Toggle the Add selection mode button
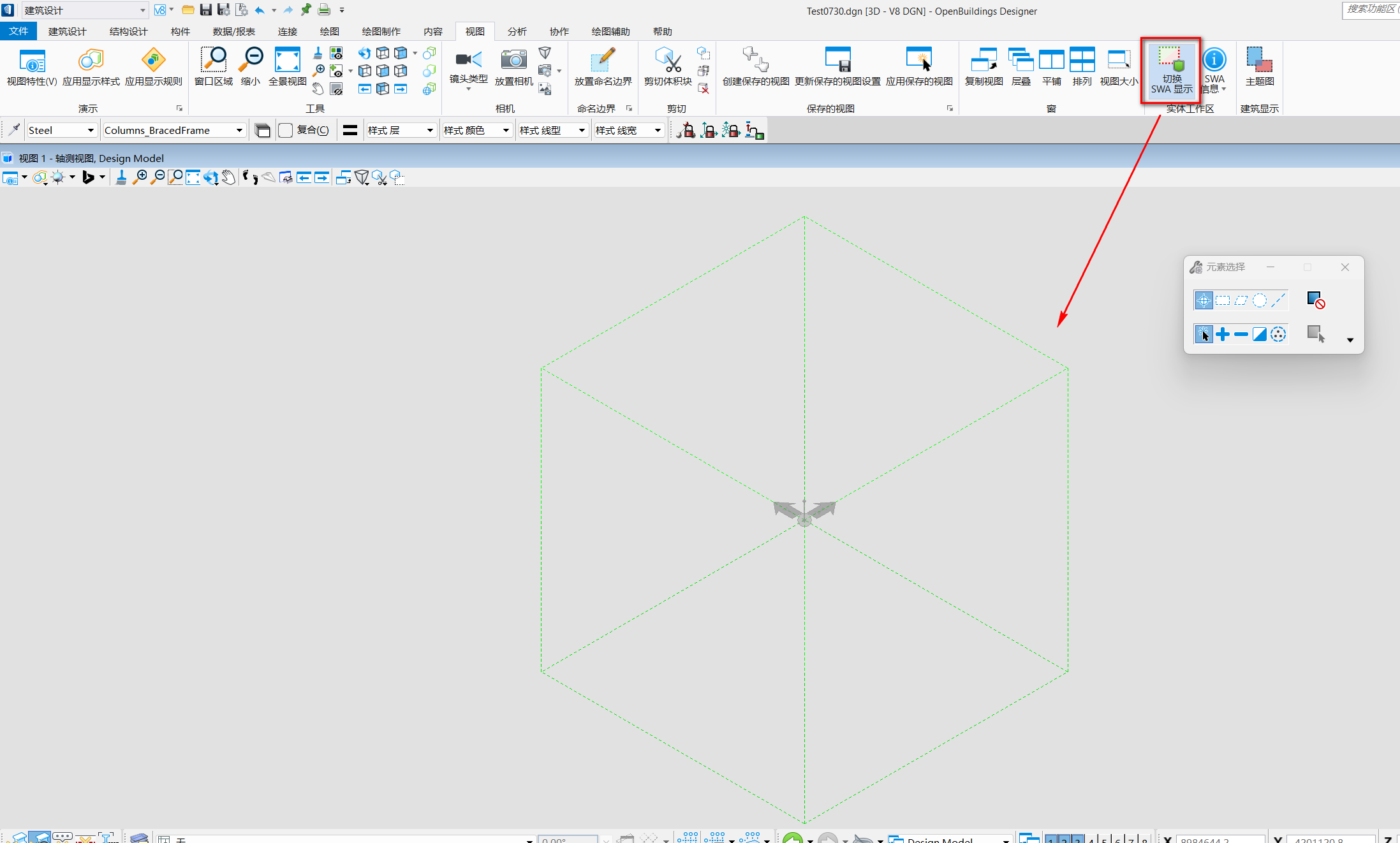 1222,334
